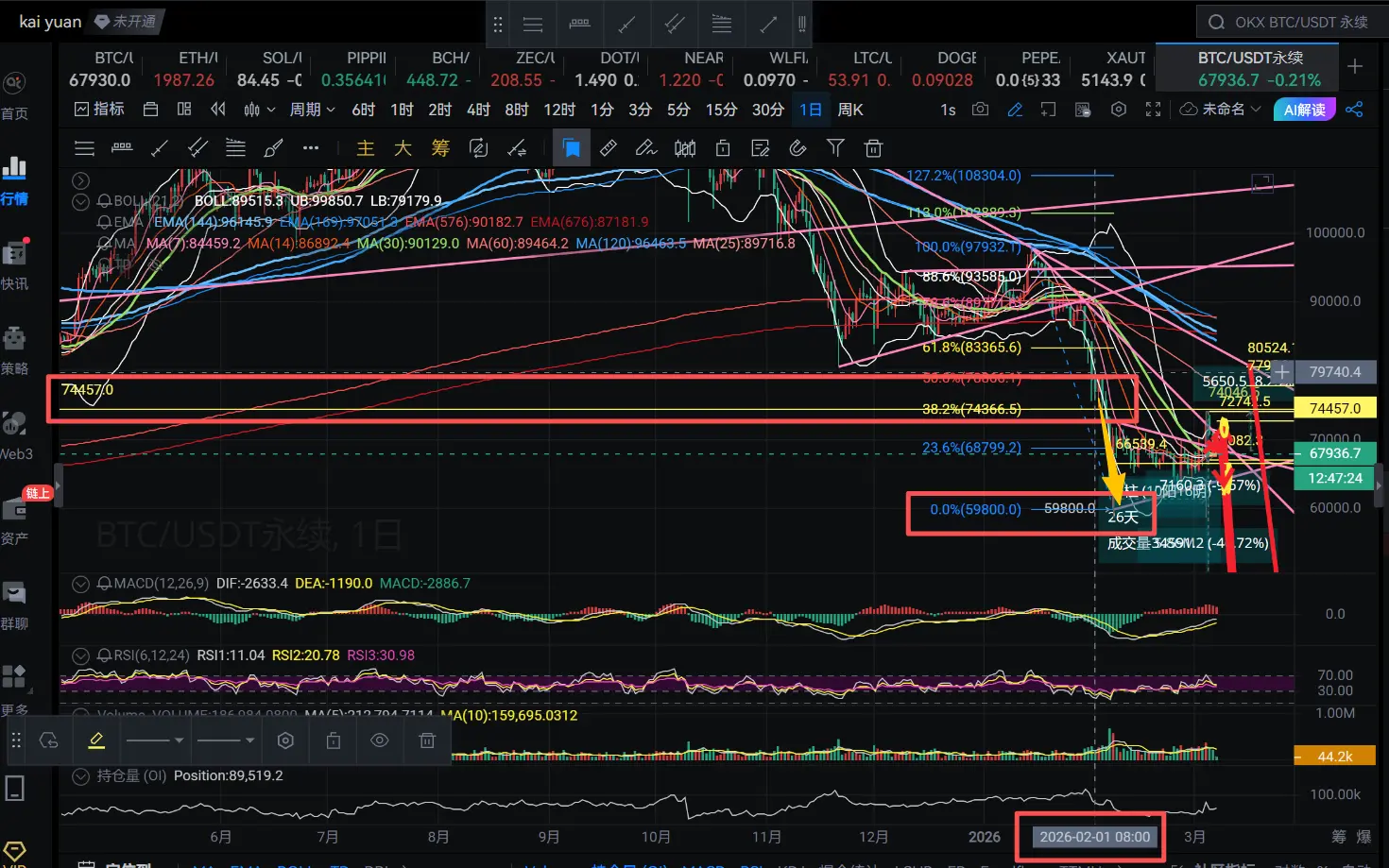Switch to the 4时 timeframe
The height and width of the screenshot is (868, 1389).
click(x=478, y=110)
